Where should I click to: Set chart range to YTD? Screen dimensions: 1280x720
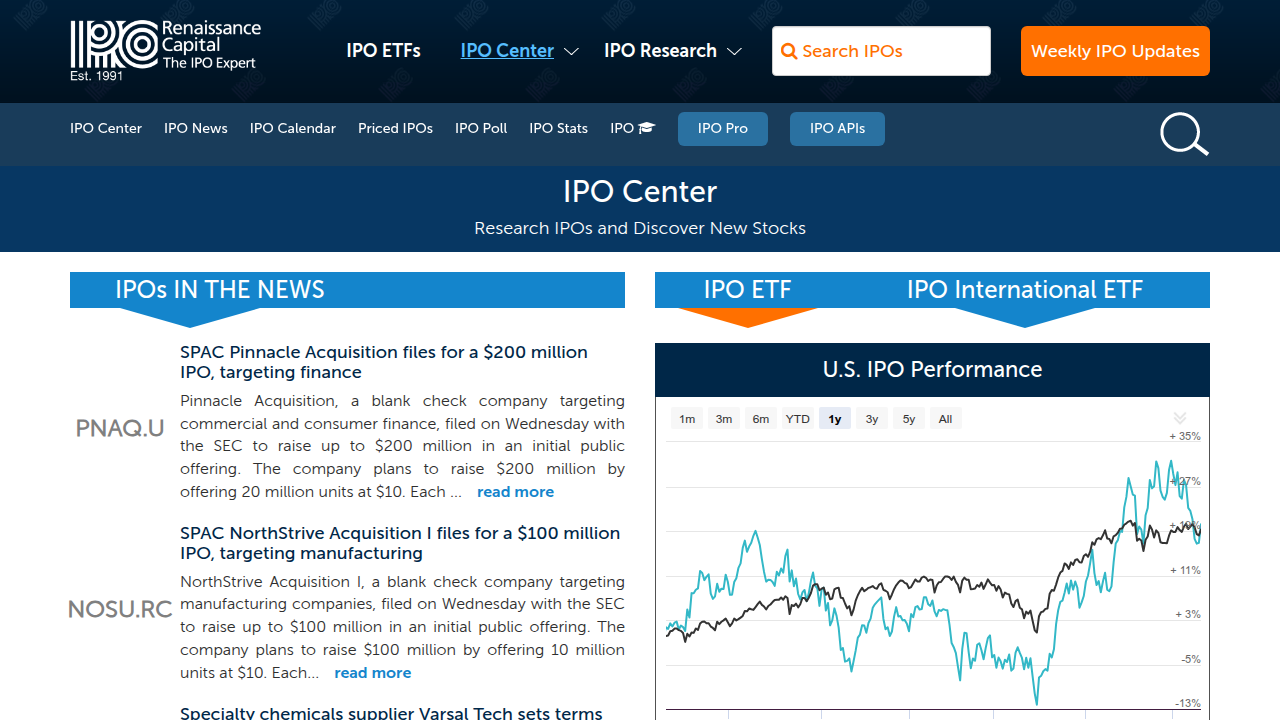(797, 419)
